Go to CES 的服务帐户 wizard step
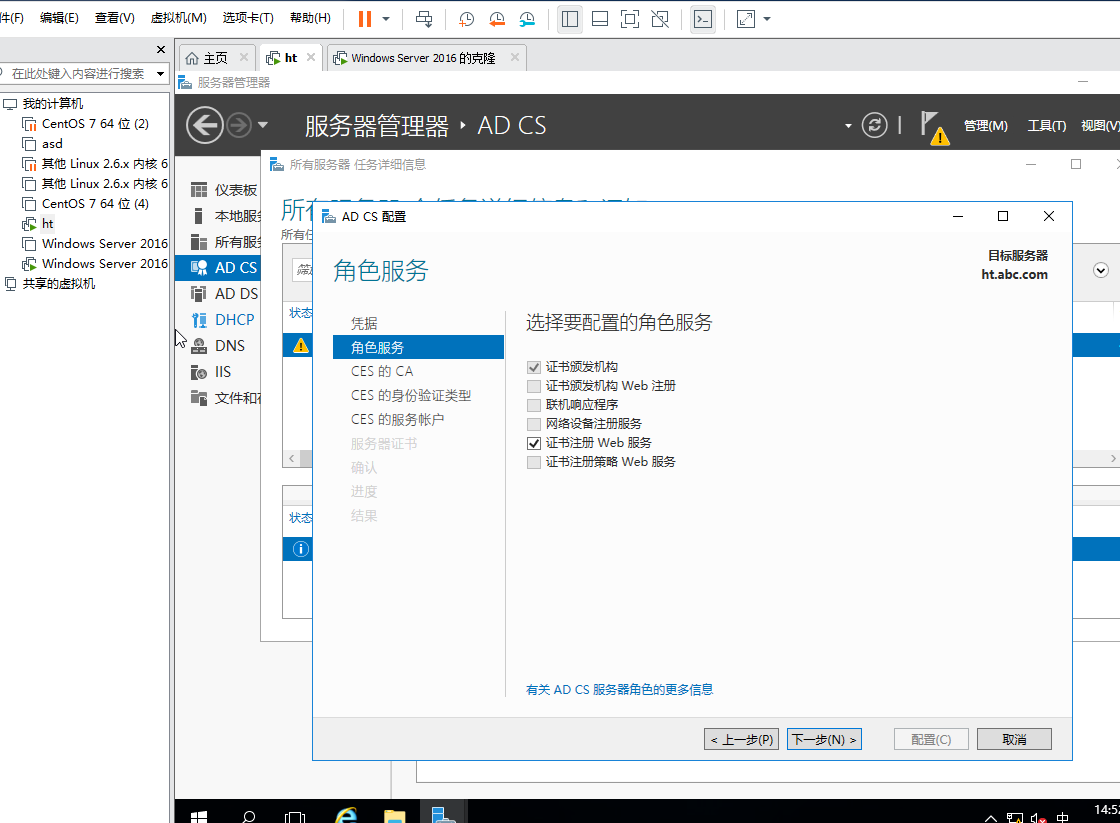1120x823 pixels. click(397, 419)
